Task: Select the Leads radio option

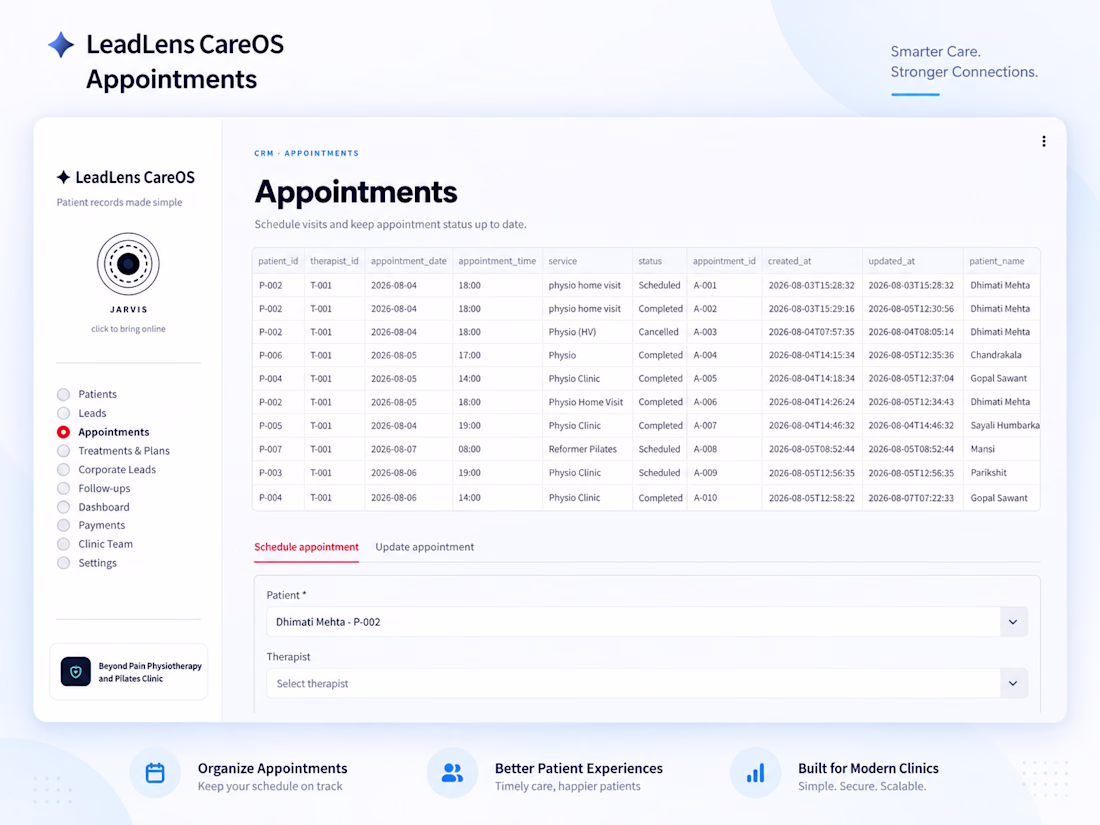Action: (x=63, y=413)
